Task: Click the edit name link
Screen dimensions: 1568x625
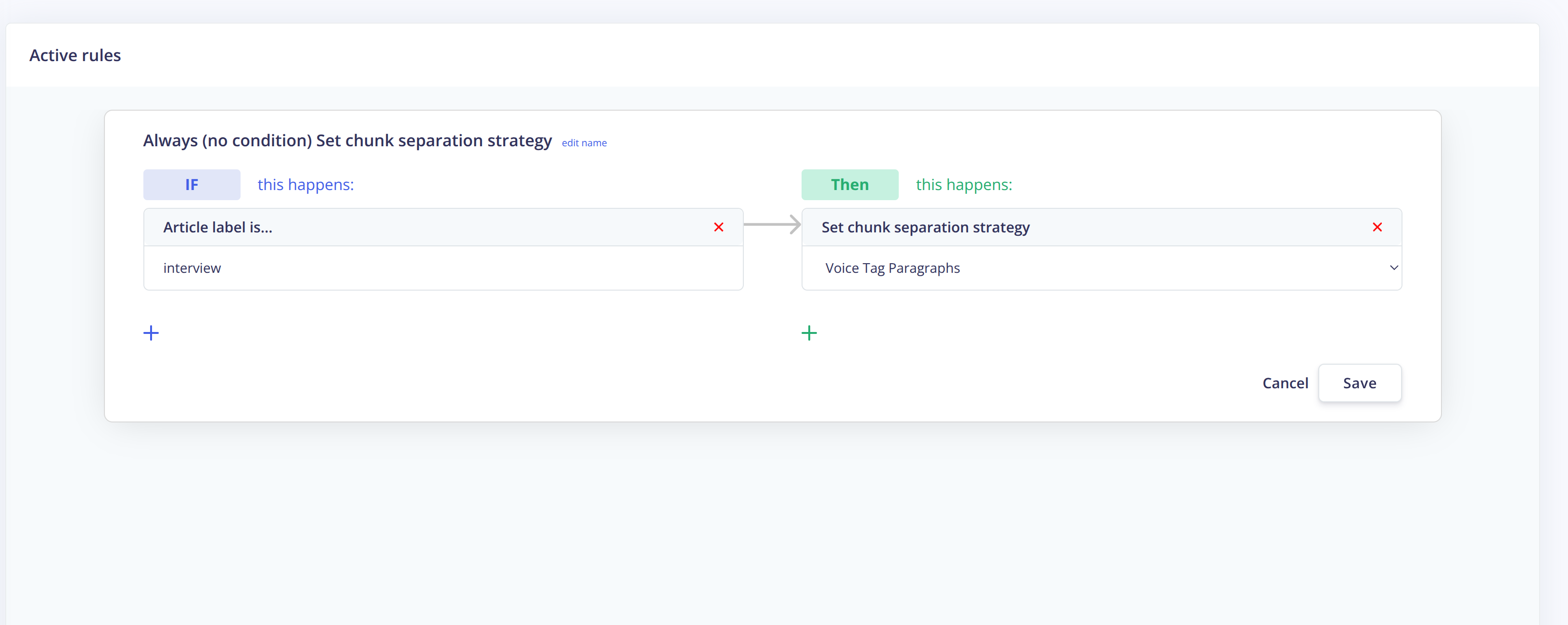Action: coord(584,143)
